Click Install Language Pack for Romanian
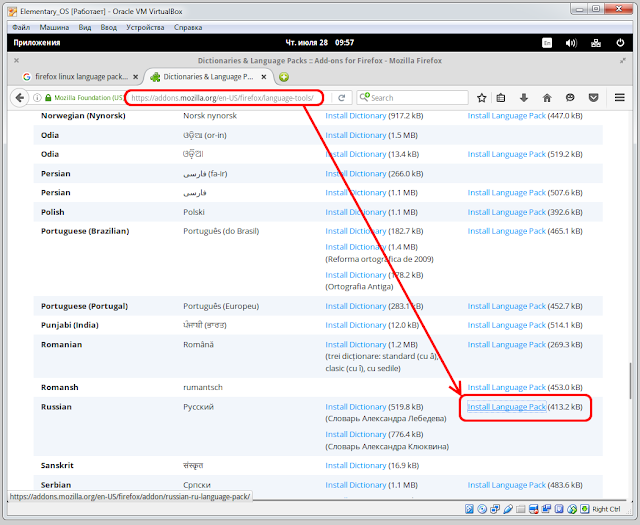 507,345
